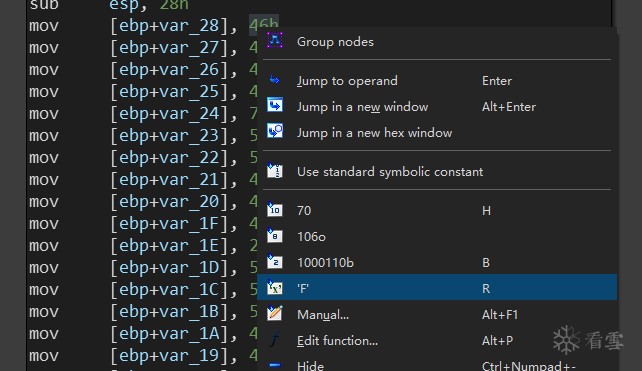The image size is (642, 371).
Task: Click the Manual operand pencil icon
Action: (275, 314)
